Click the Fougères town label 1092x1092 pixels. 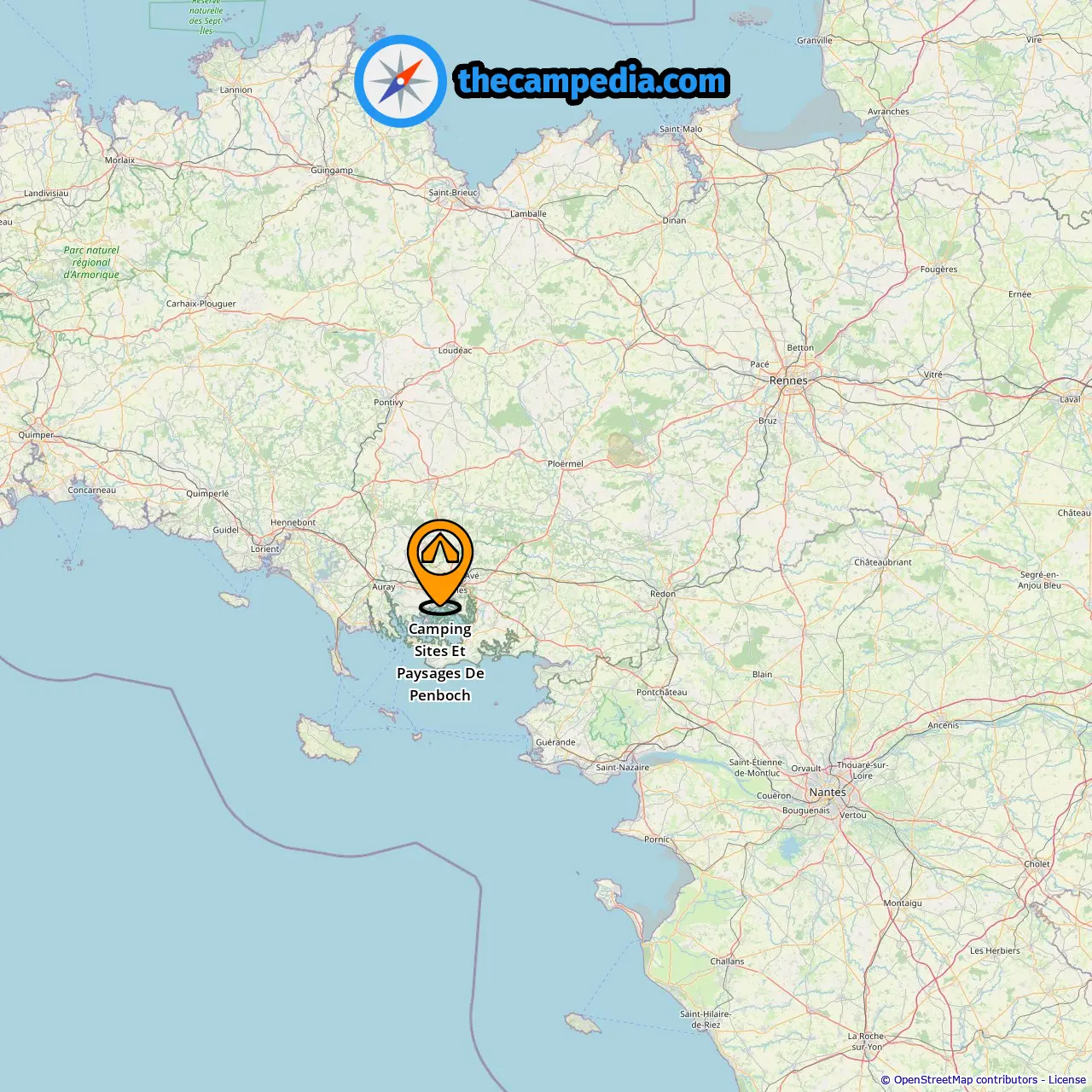point(938,269)
